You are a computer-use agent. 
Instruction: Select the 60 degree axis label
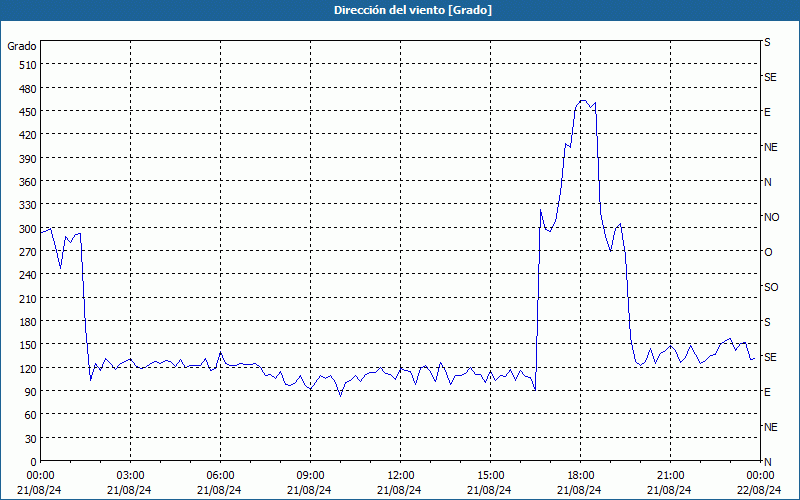coord(31,415)
